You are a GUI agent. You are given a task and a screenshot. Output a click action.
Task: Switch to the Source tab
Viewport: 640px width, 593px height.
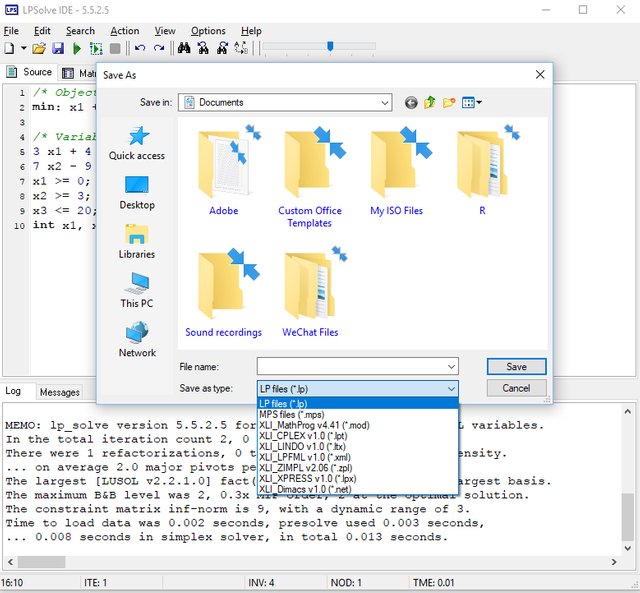pyautogui.click(x=29, y=72)
